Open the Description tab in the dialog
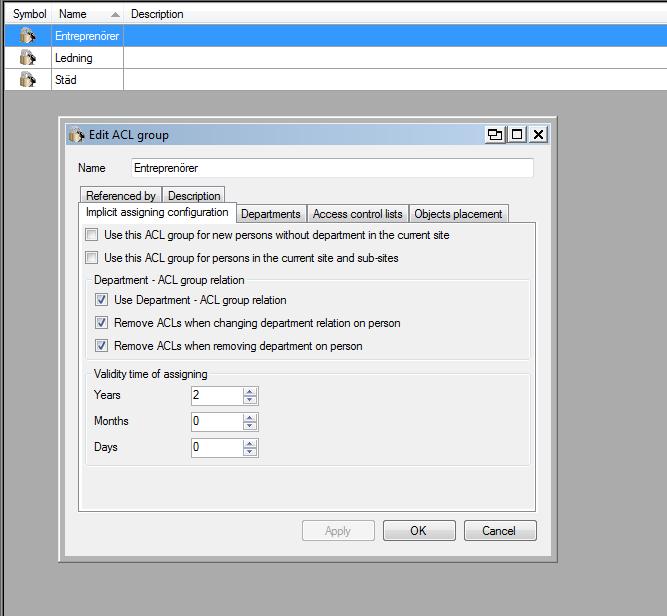Image resolution: width=667 pixels, height=616 pixels. (194, 196)
